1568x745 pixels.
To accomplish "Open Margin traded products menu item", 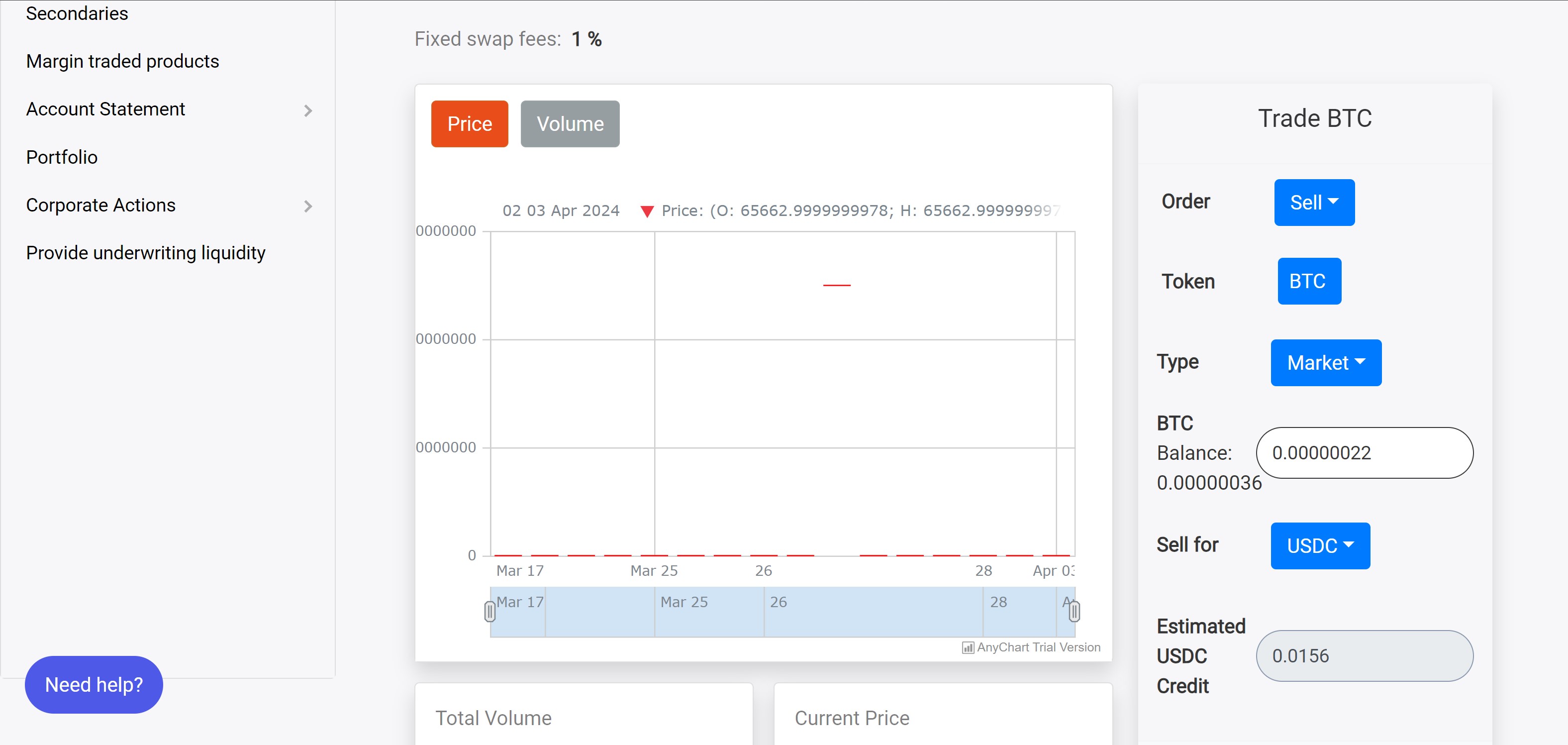I will tap(122, 61).
